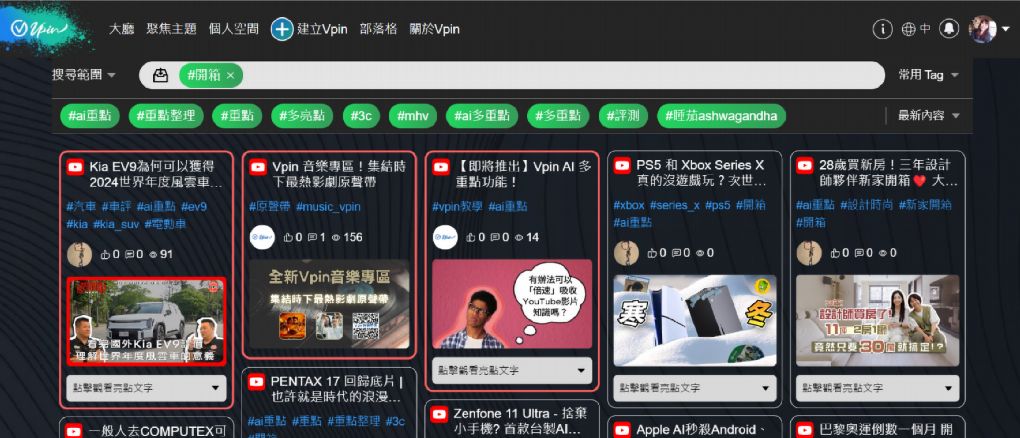The width and height of the screenshot is (1020, 438).
Task: Open 個人空間 nav item
Action: click(234, 29)
